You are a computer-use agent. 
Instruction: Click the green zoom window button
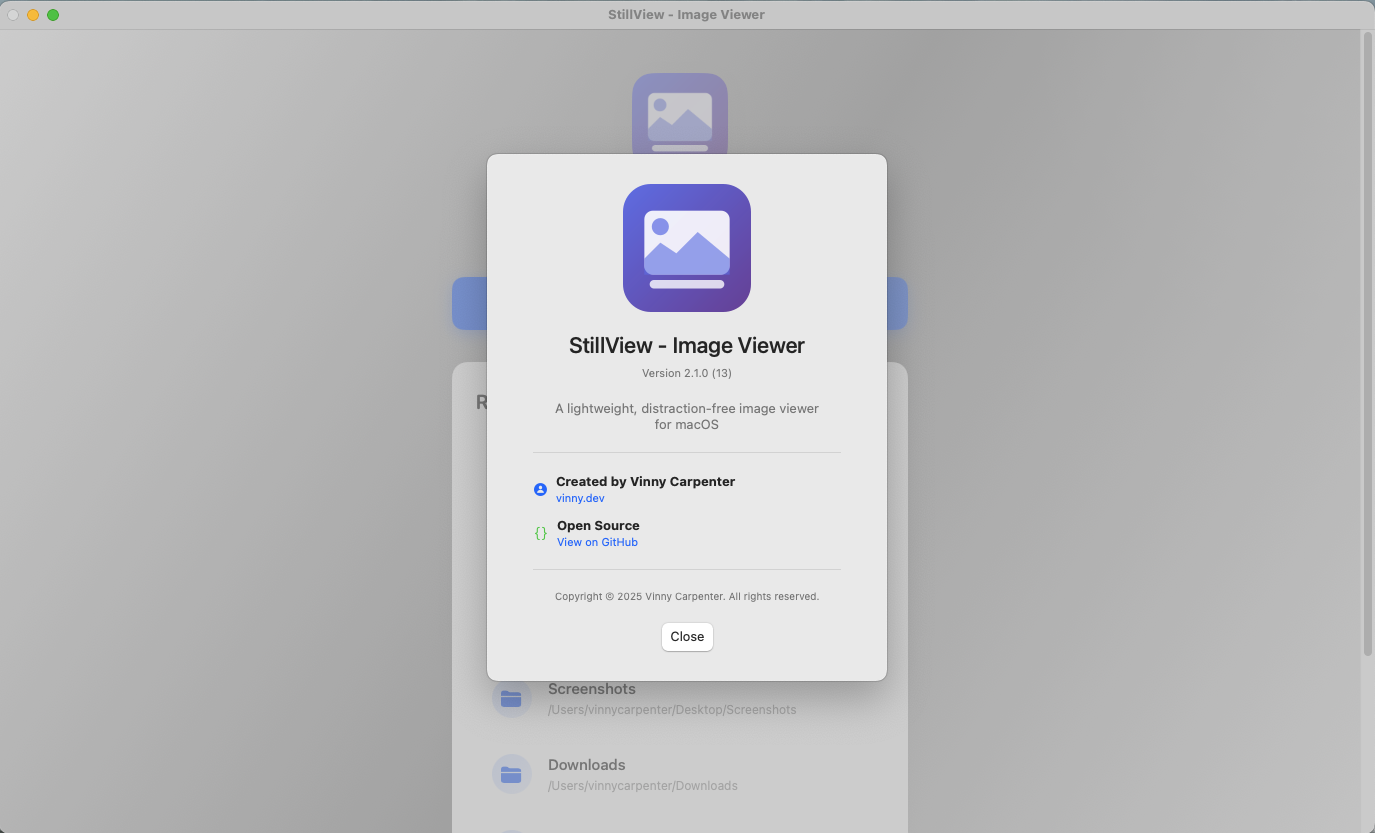53,15
